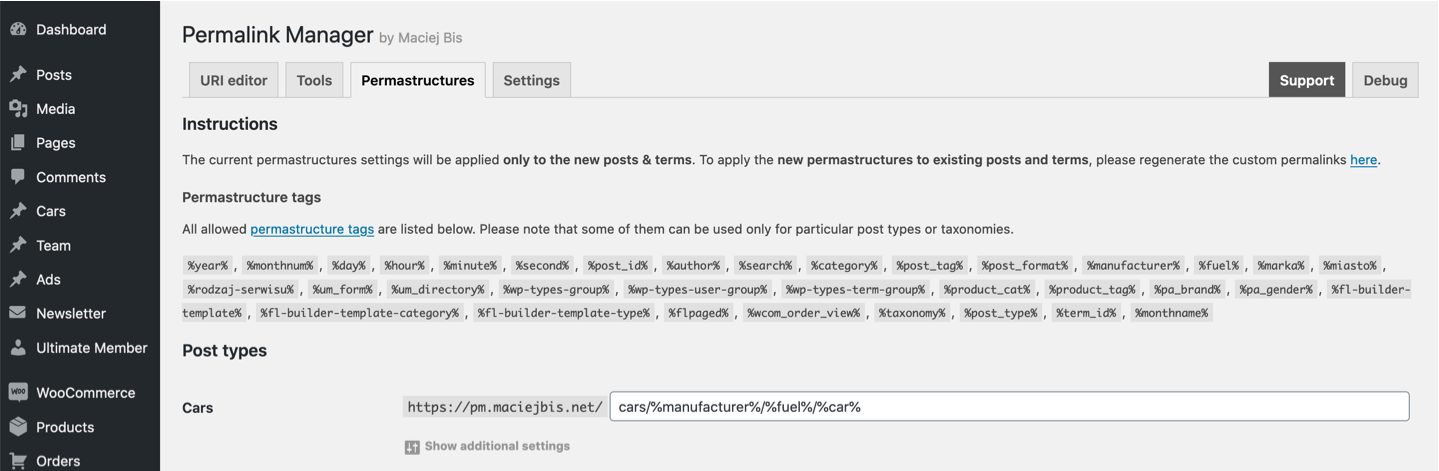Image resolution: width=1439 pixels, height=471 pixels.
Task: Open the Ultimate Member person icon
Action: pyautogui.click(x=18, y=348)
